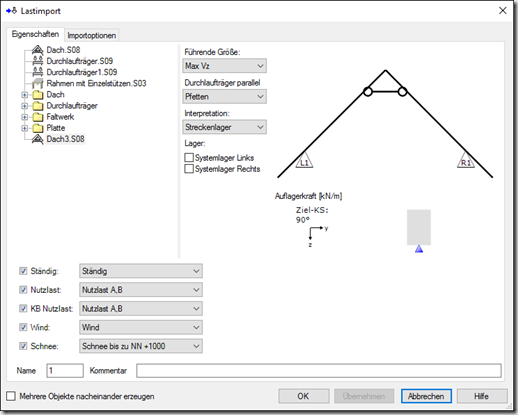Expand the Faltwerk folder node
The height and width of the screenshot is (415, 518).
click(24, 117)
